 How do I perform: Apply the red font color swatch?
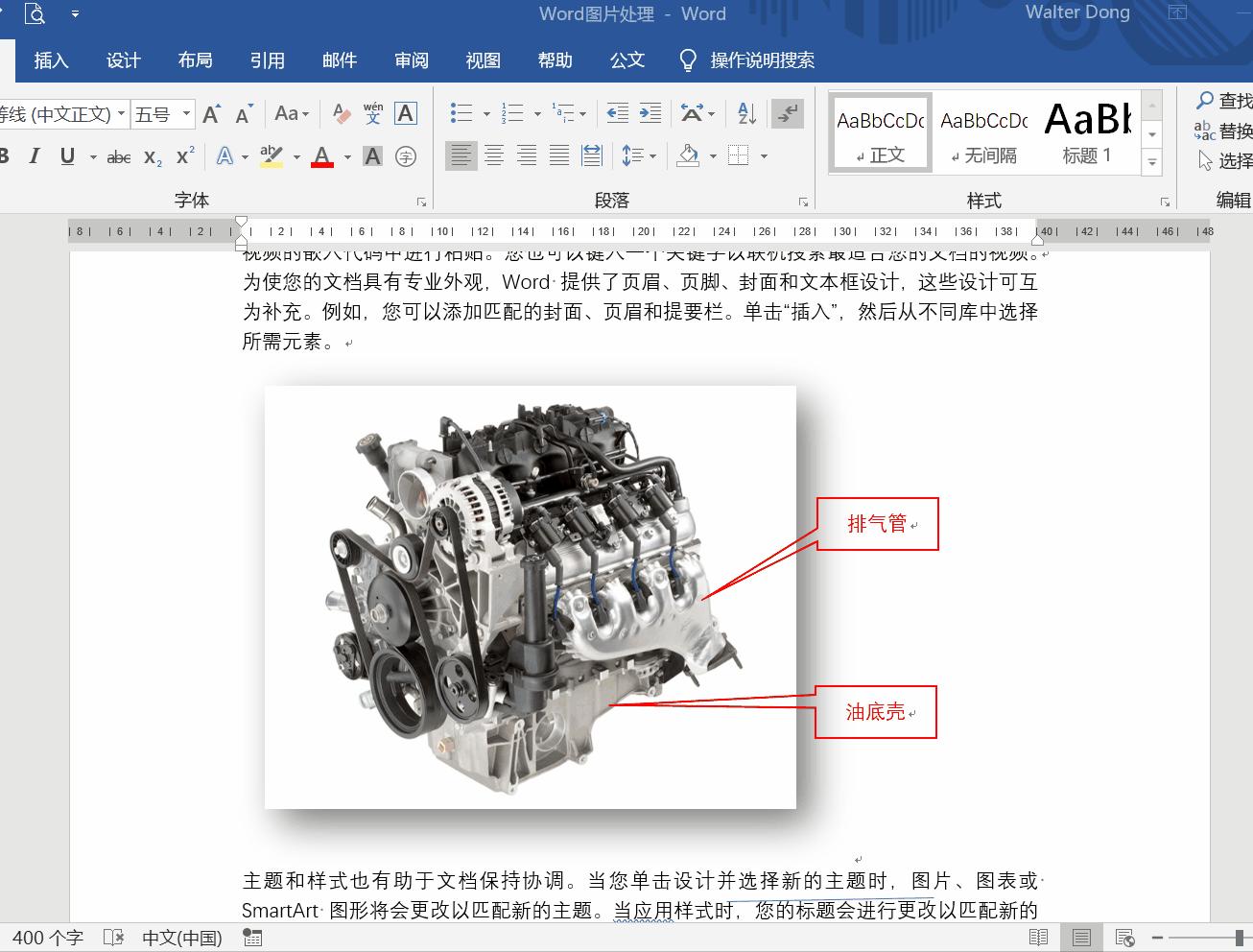tap(322, 156)
